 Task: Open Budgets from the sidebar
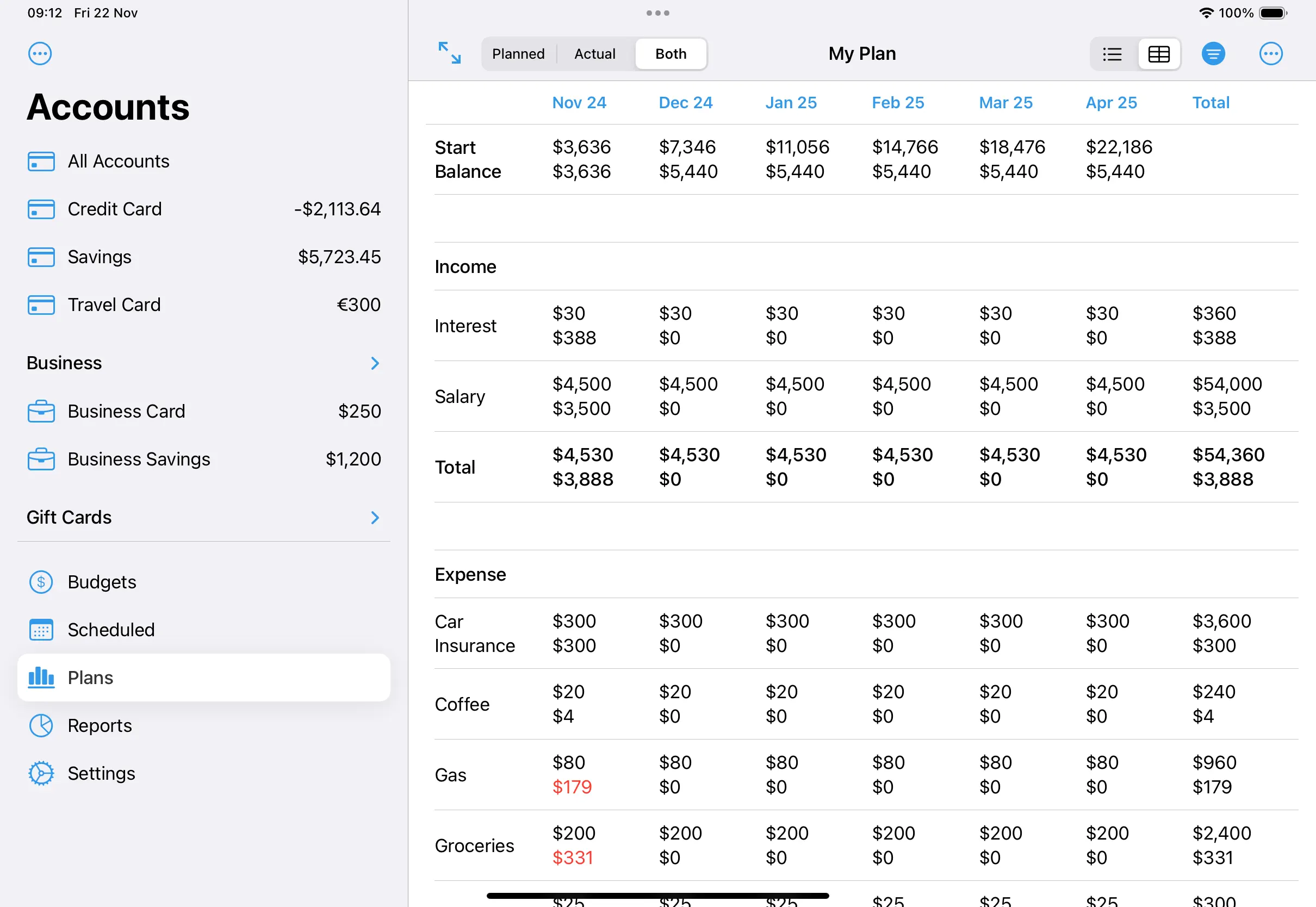pyautogui.click(x=102, y=582)
